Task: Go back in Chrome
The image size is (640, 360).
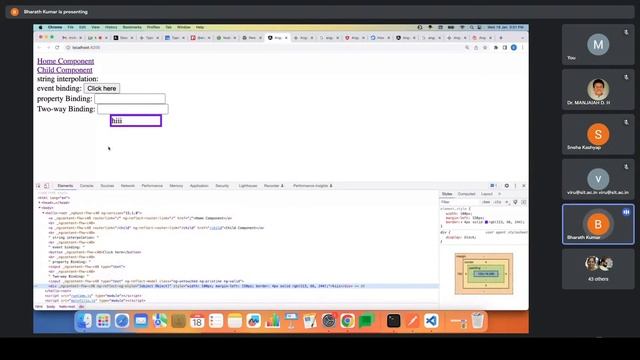Action: coord(39,48)
